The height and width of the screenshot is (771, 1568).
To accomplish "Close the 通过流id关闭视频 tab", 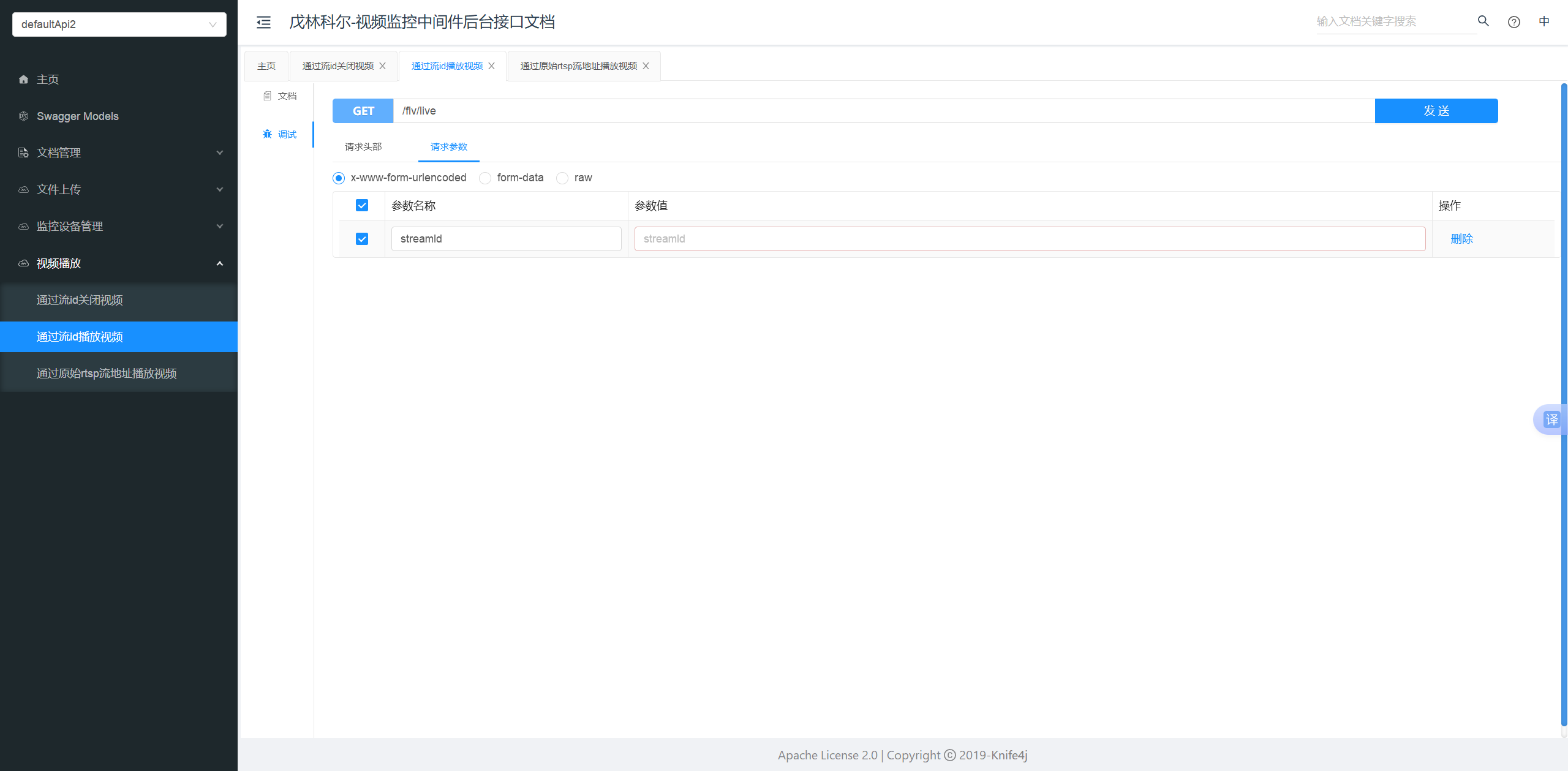I will click(x=383, y=66).
